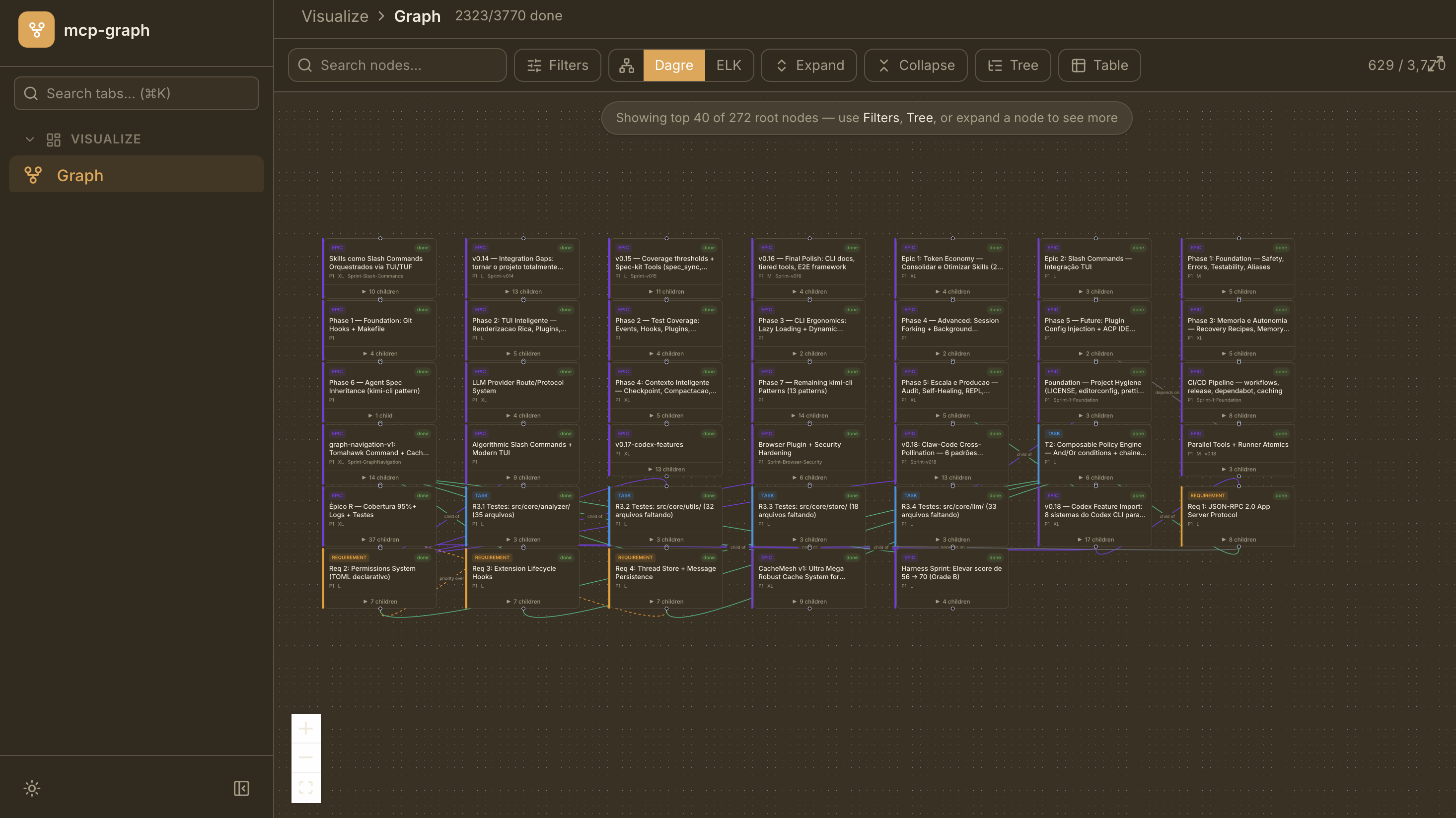This screenshot has height=818, width=1456.
Task: Collapse all graph nodes
Action: 916,66
